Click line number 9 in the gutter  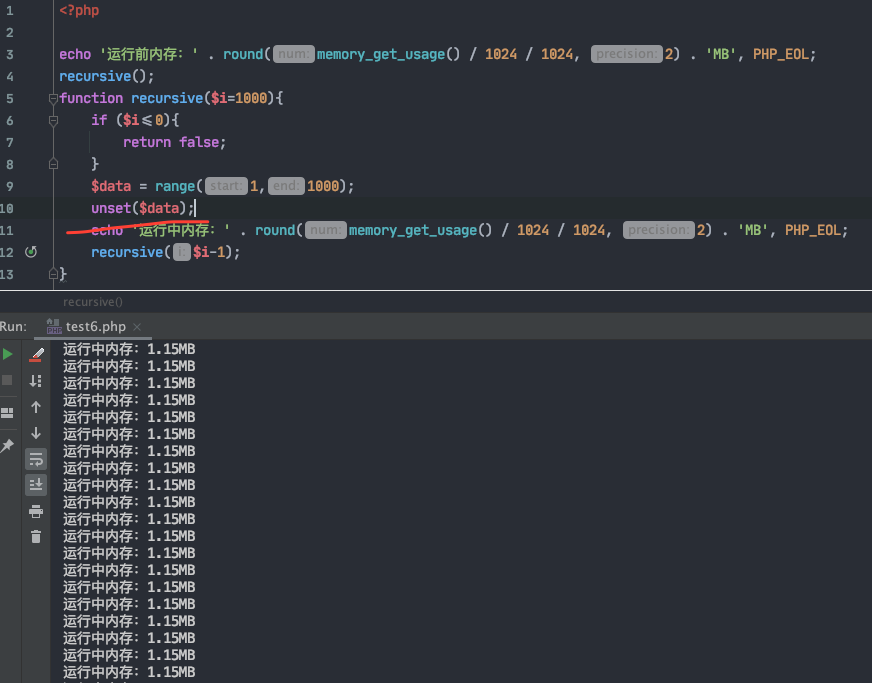point(9,186)
